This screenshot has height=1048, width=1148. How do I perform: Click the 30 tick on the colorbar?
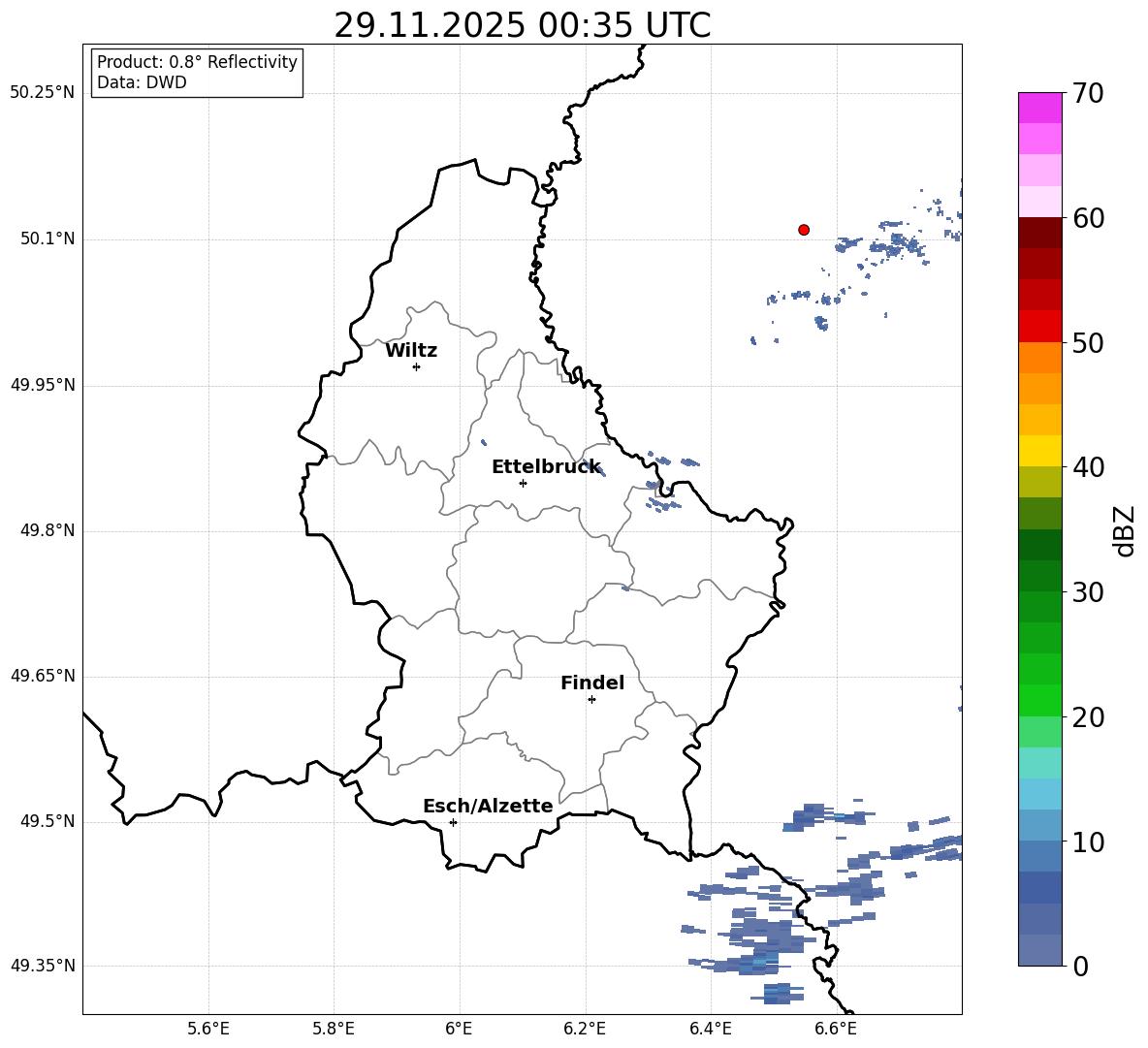[1088, 592]
